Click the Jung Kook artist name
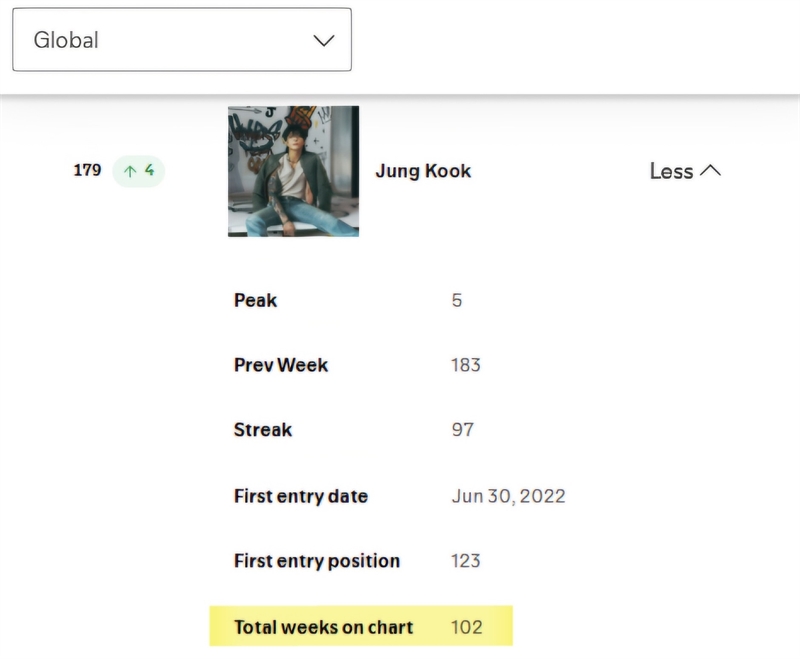This screenshot has width=800, height=659. [x=423, y=171]
